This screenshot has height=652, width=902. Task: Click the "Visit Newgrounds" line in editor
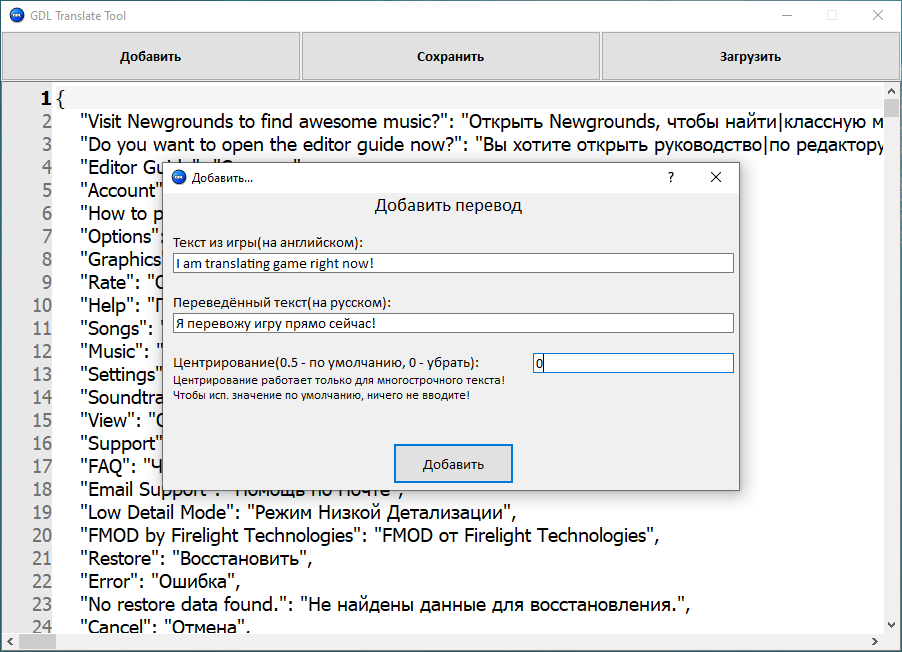[x=480, y=121]
